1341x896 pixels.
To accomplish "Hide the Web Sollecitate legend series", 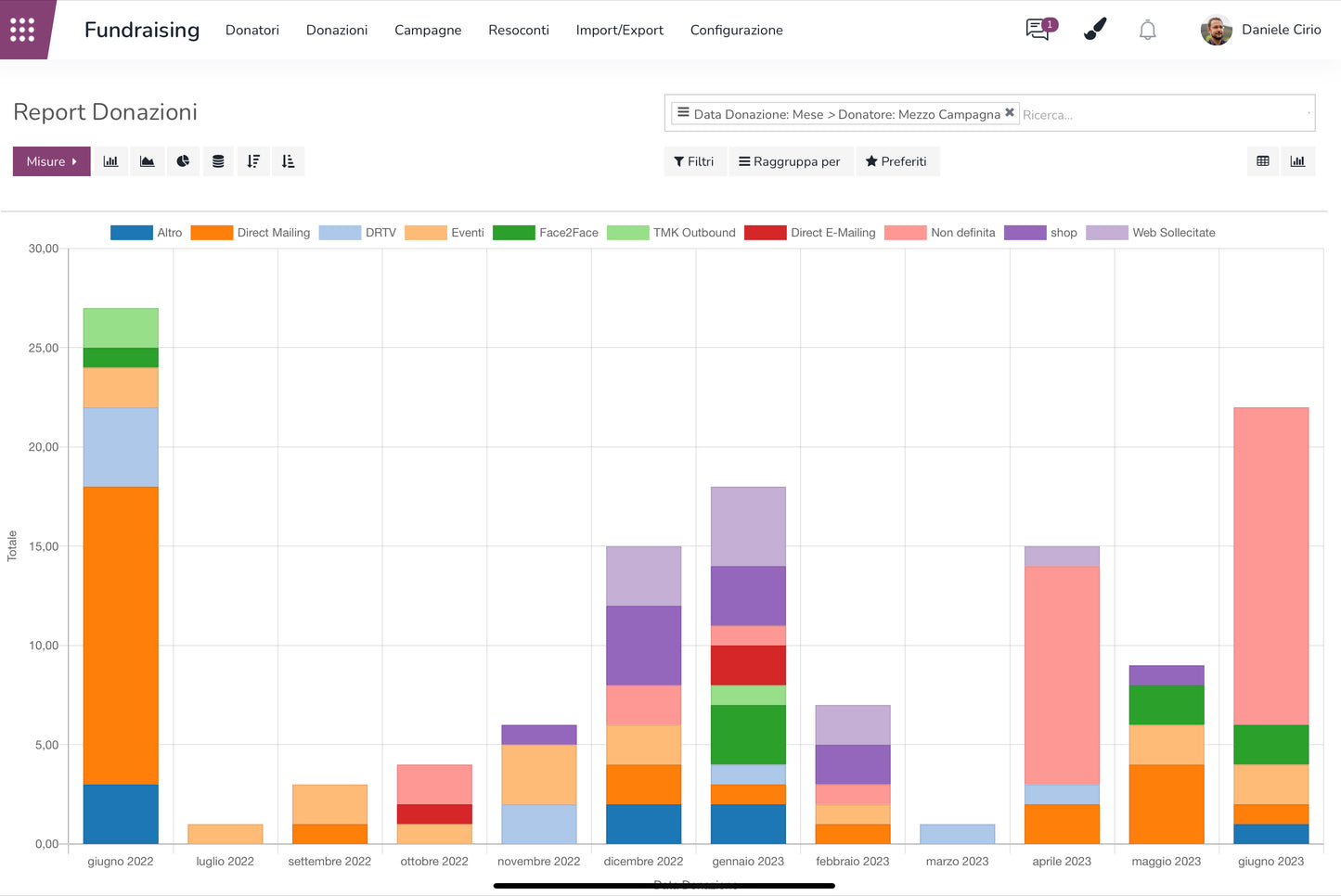I will 1151,233.
